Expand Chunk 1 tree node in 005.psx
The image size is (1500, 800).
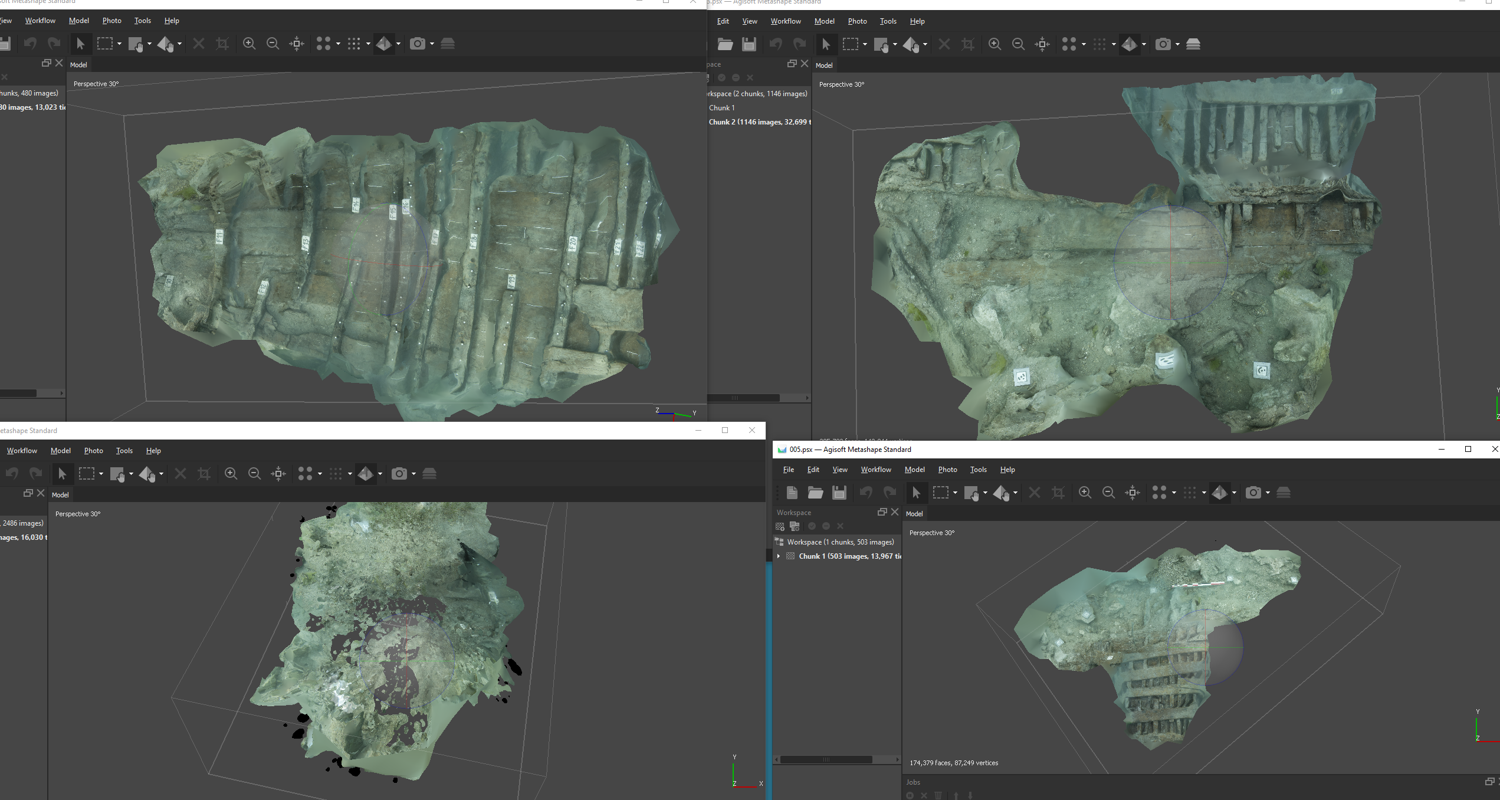779,556
